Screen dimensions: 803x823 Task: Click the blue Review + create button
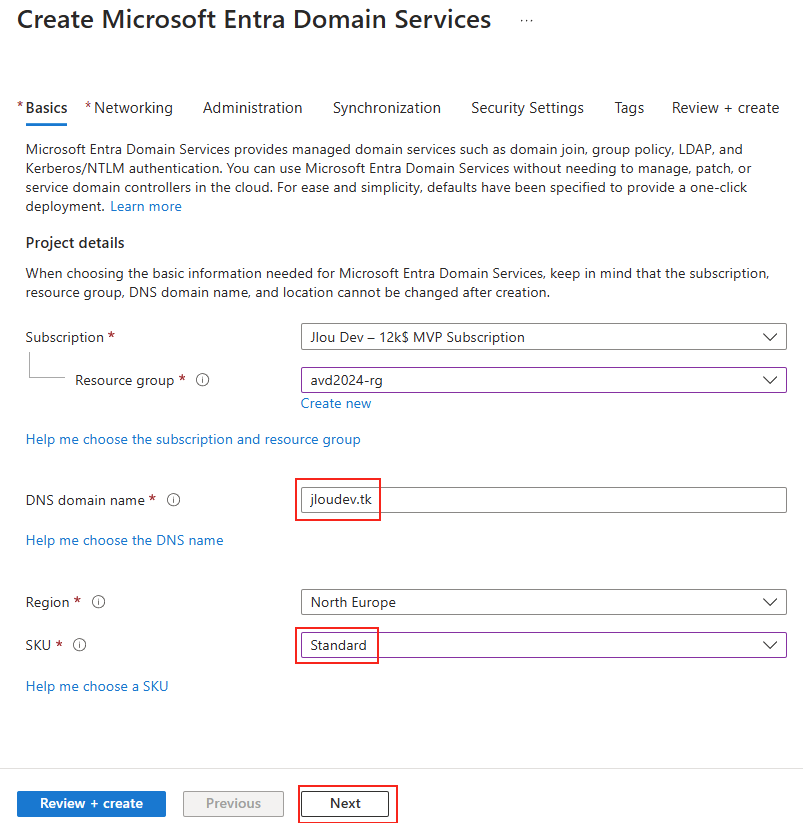click(91, 804)
